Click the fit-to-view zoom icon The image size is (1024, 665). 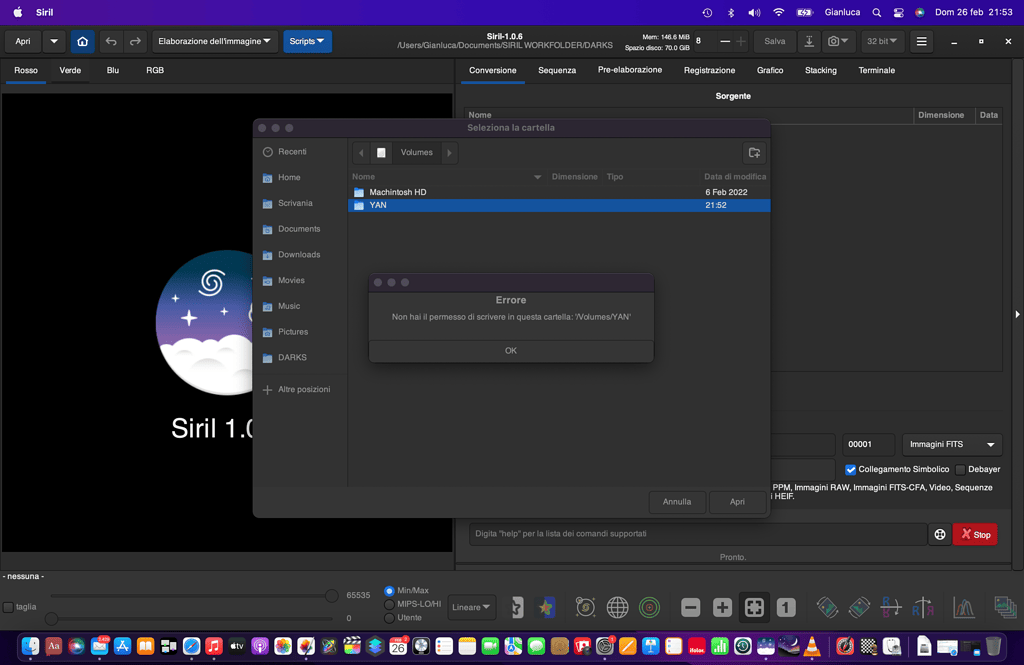(754, 606)
